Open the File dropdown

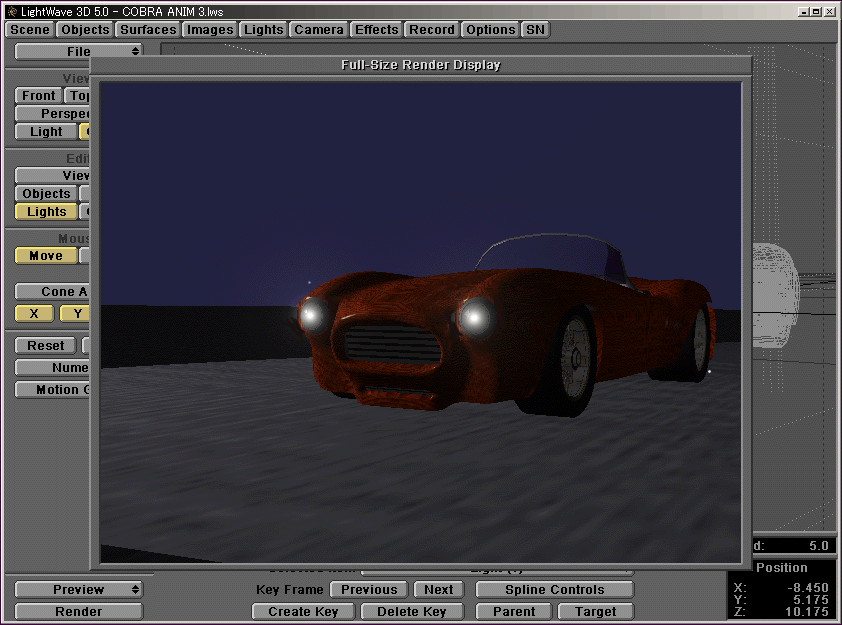77,50
